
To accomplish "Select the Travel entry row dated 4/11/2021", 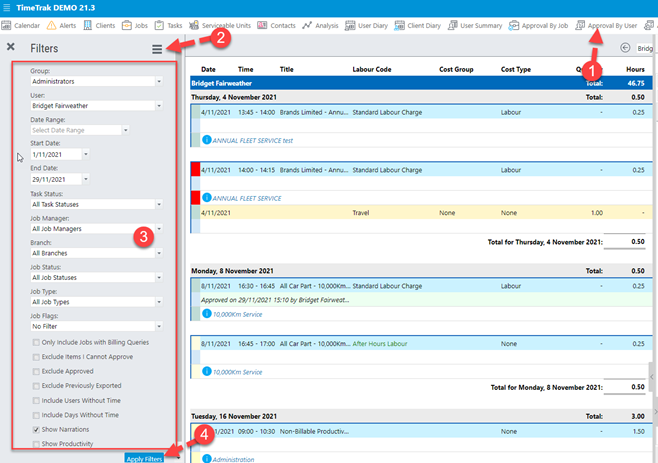I will [x=421, y=213].
